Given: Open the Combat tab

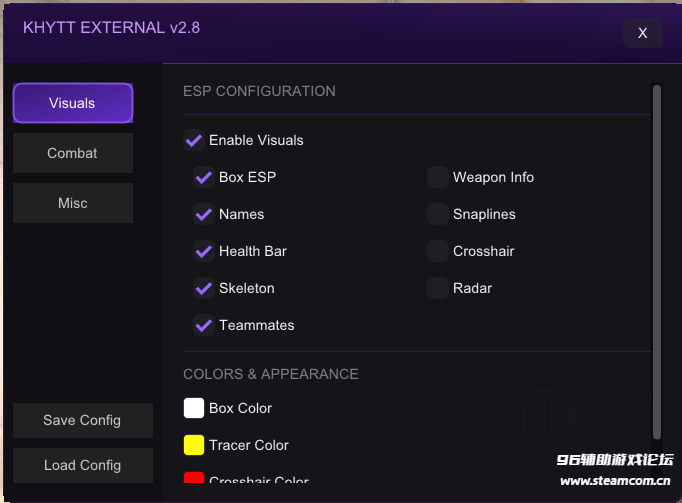Looking at the screenshot, I should click(x=72, y=153).
